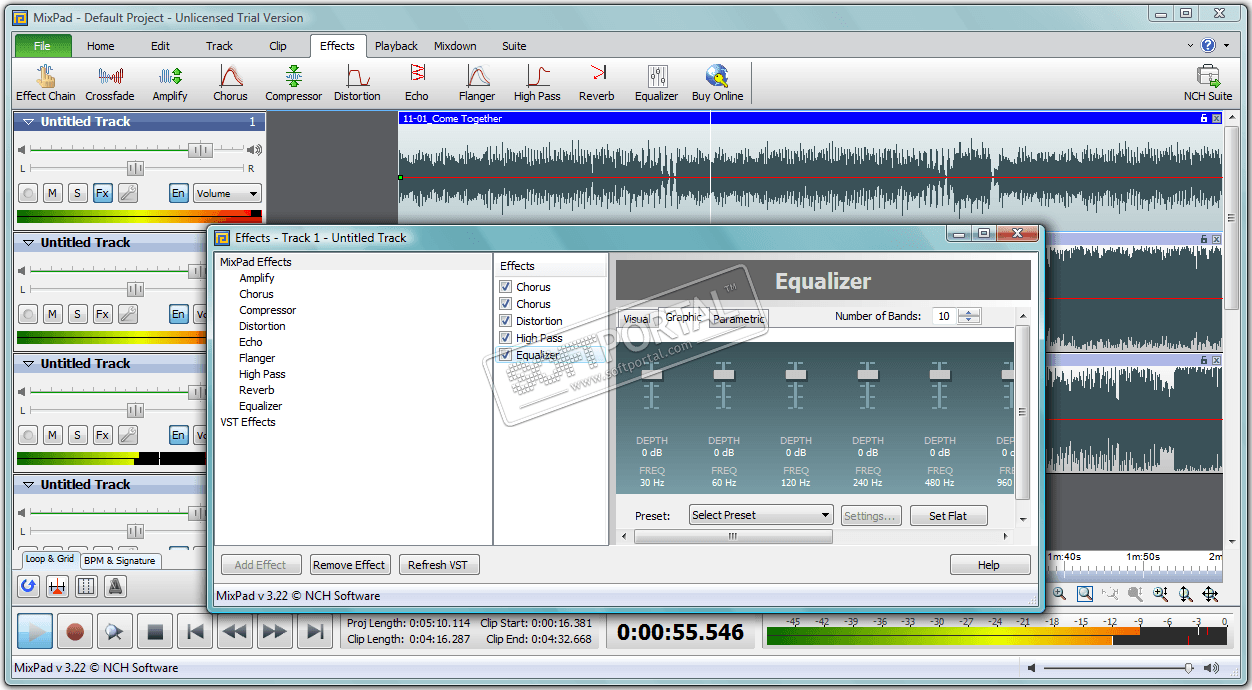Disable the High Pass effect checkbox
This screenshot has width=1252, height=690.
point(506,338)
